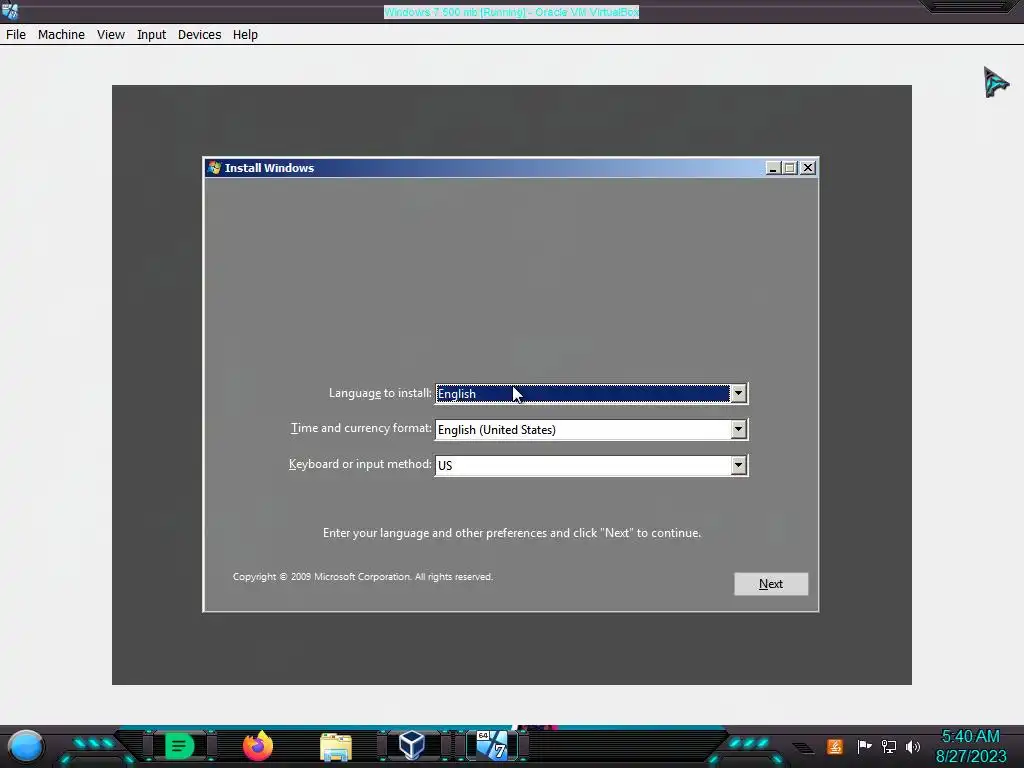Maximize the Install Windows dialog
Screen dimensions: 1024x768
790,168
